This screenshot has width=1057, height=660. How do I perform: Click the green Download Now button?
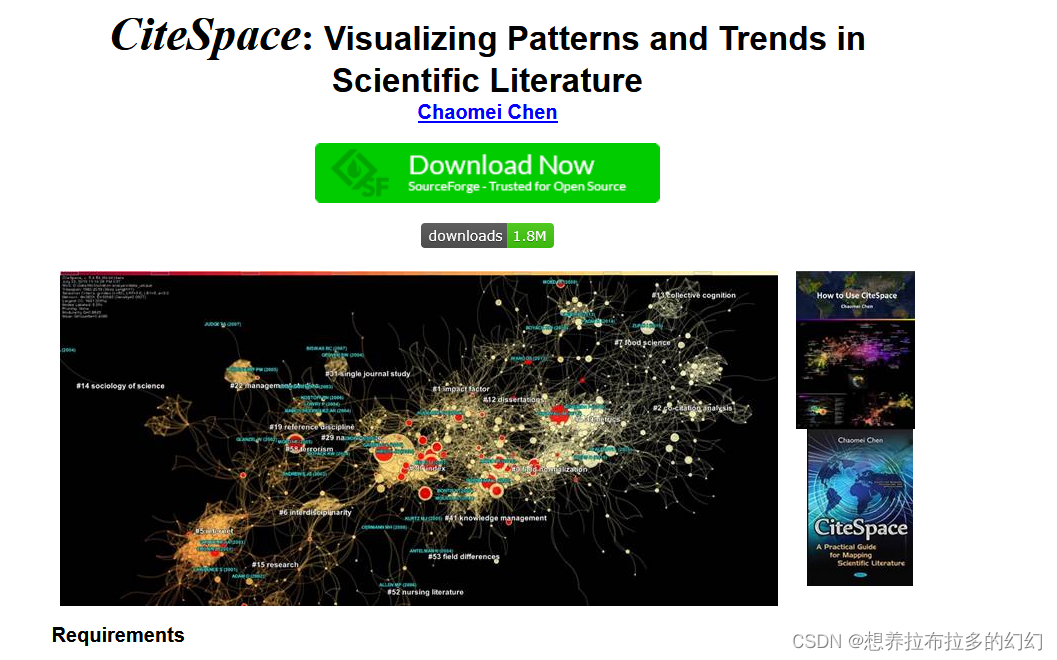487,173
